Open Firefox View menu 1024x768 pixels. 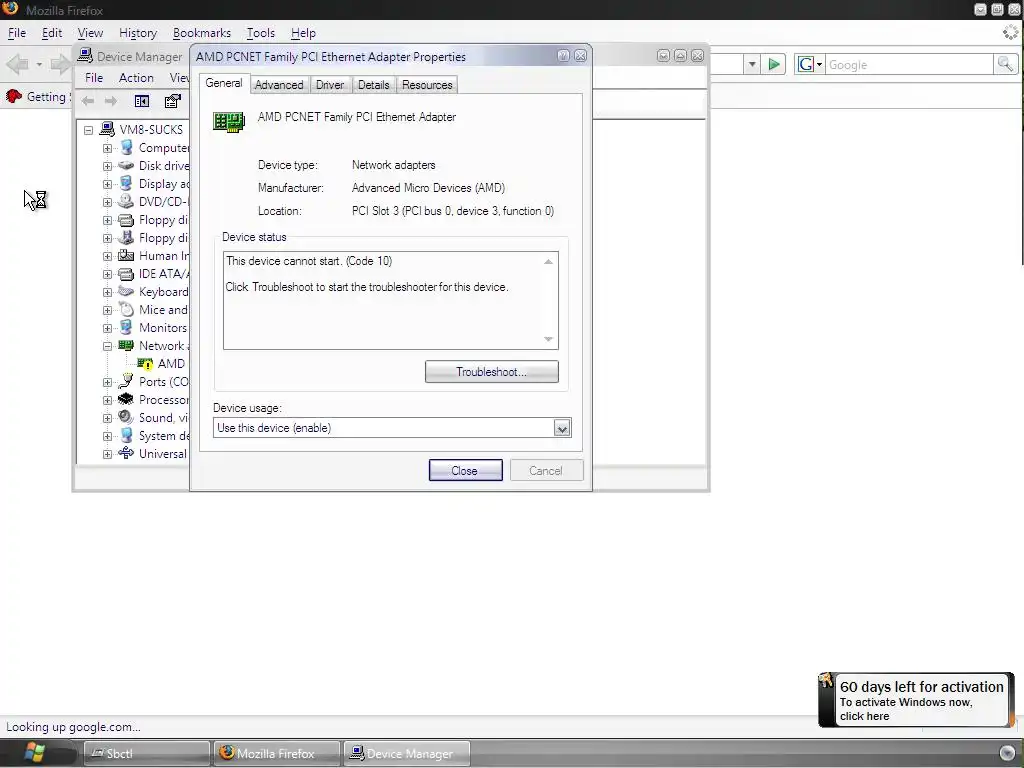coord(90,33)
